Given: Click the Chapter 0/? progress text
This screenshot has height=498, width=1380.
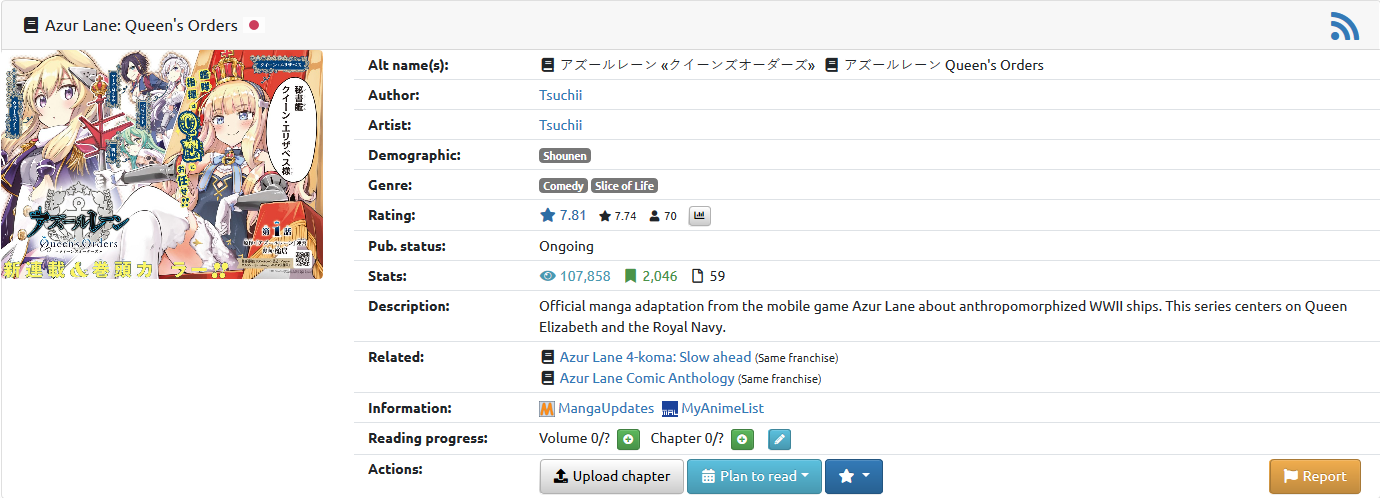Looking at the screenshot, I should pos(687,439).
